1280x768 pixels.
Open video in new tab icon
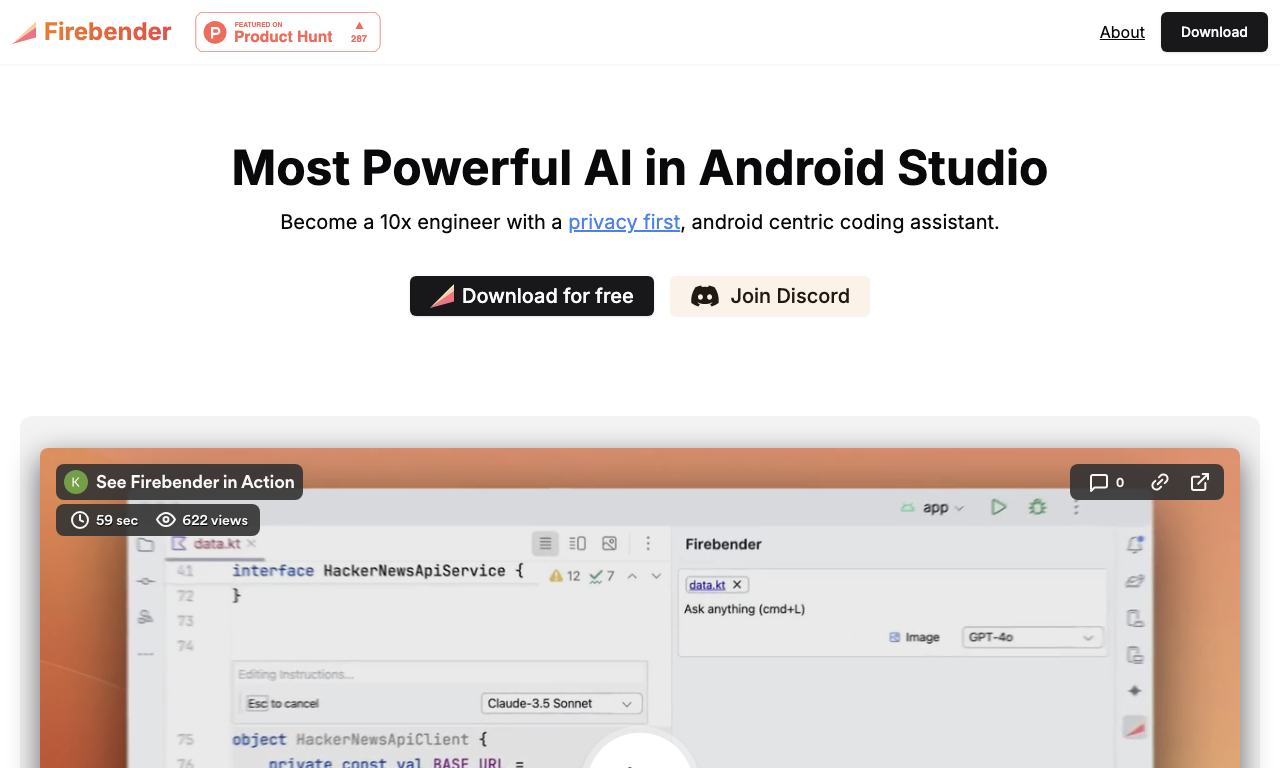point(1200,482)
